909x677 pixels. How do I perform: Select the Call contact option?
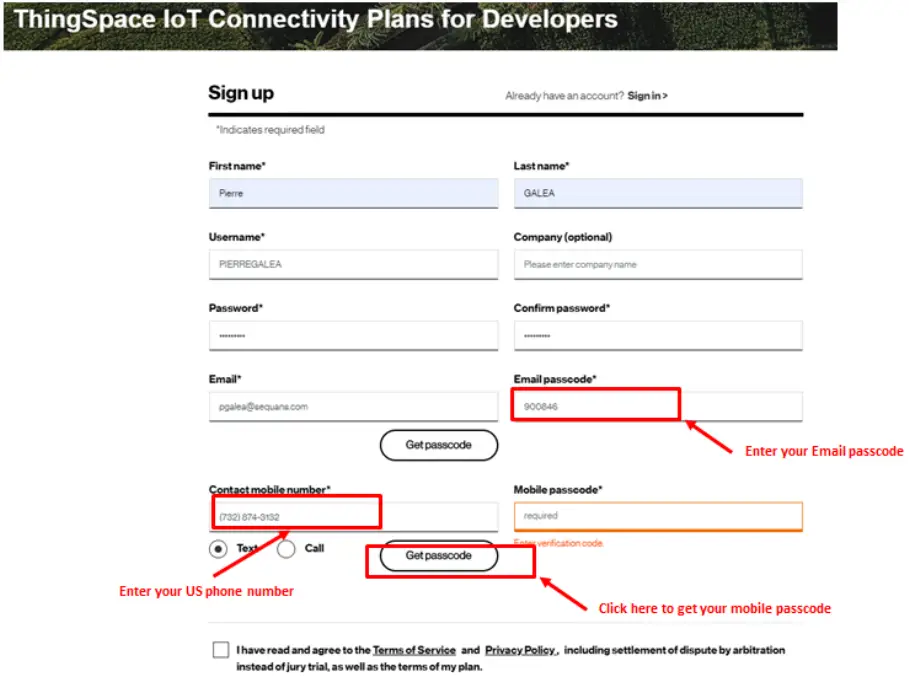tap(286, 548)
